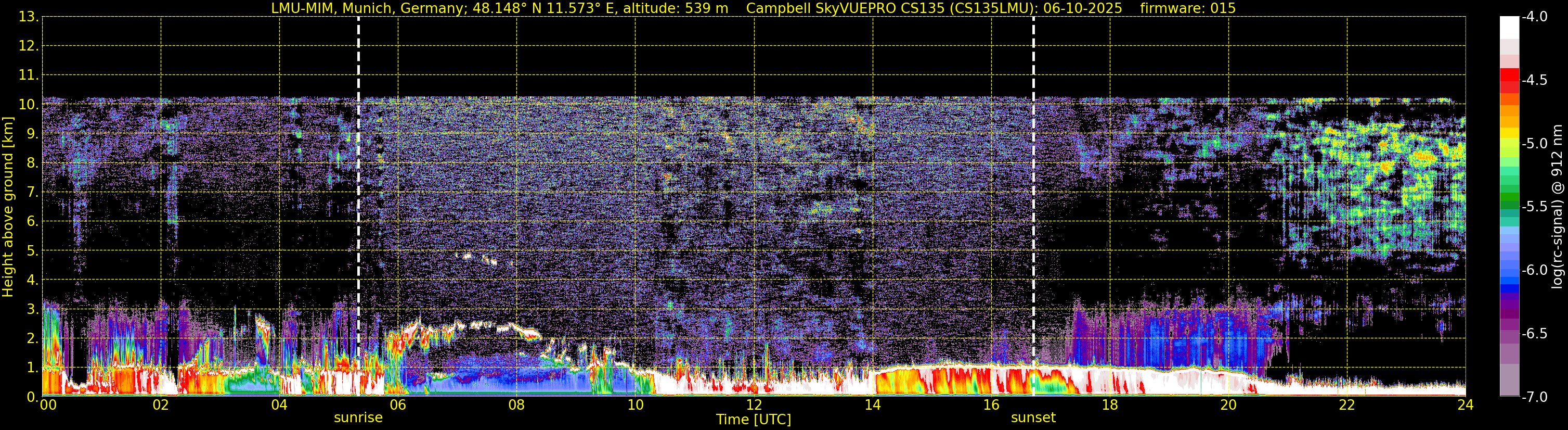Viewport: 1568px width, 430px height.
Task: Pick the white segment atop the colorbar
Action: click(1510, 28)
